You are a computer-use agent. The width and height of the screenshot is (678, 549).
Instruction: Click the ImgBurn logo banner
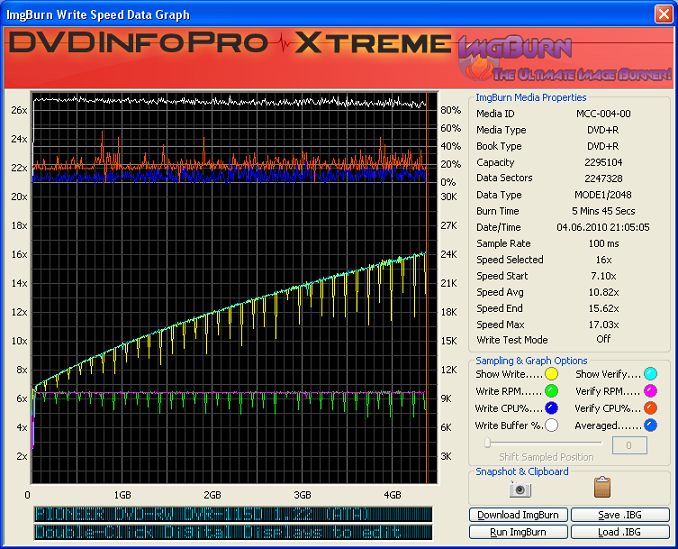(x=564, y=58)
